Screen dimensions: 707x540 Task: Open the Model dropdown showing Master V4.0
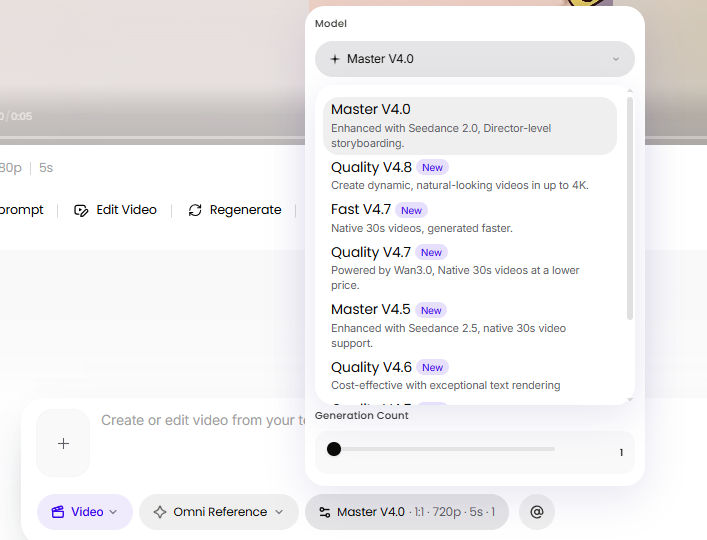click(475, 59)
